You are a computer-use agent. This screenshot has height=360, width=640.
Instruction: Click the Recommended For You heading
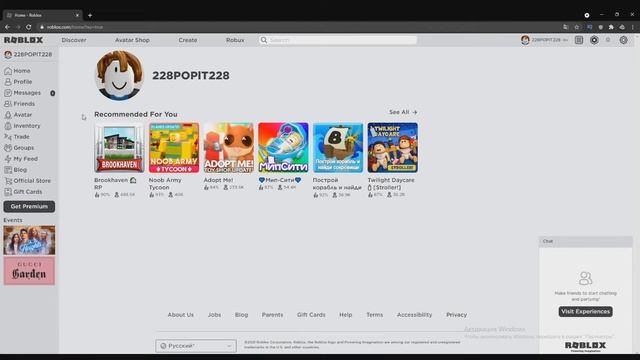[x=136, y=114]
